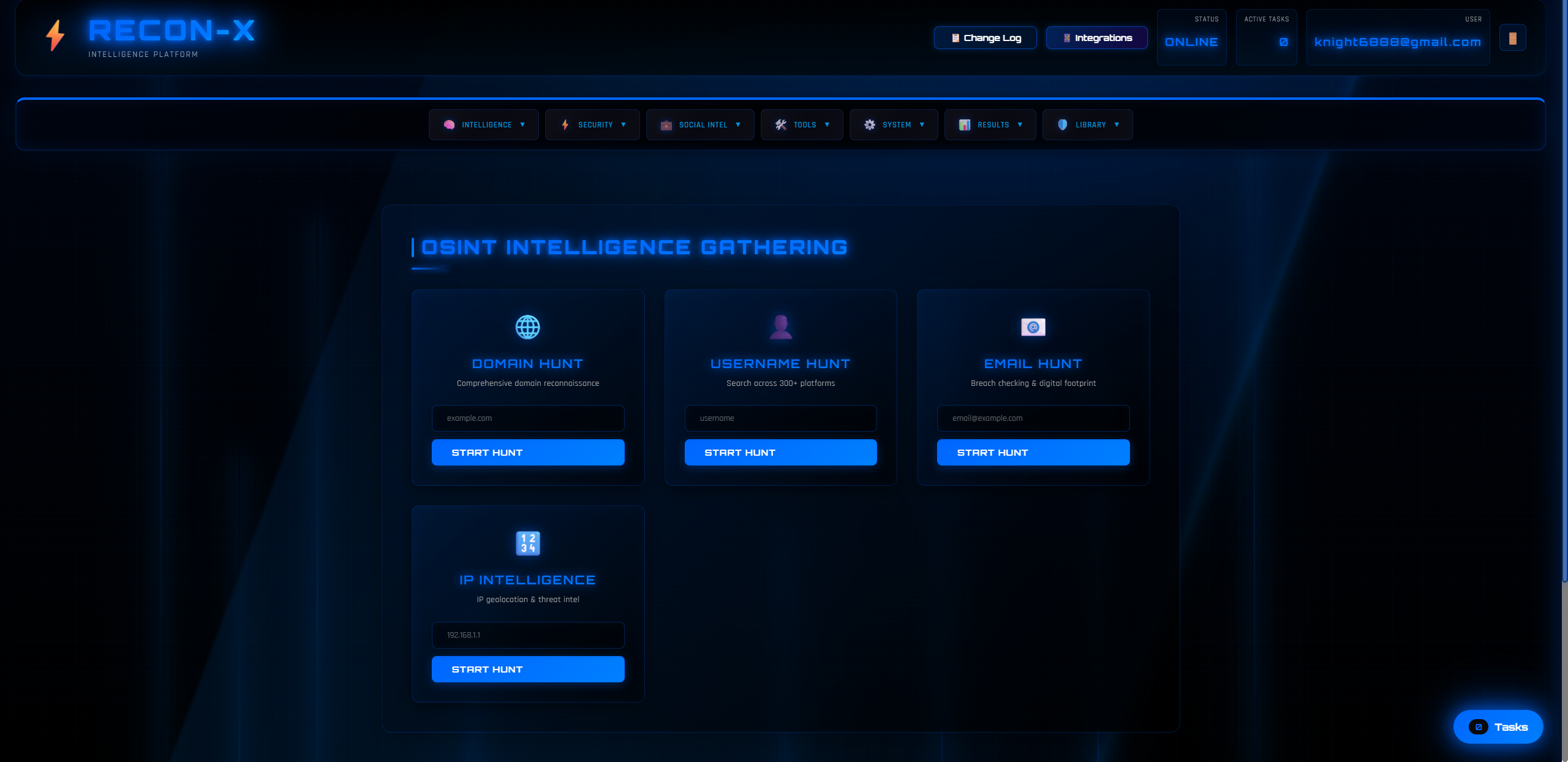Screen dimensions: 1568x762
Task: Open the Change Log
Action: [985, 38]
